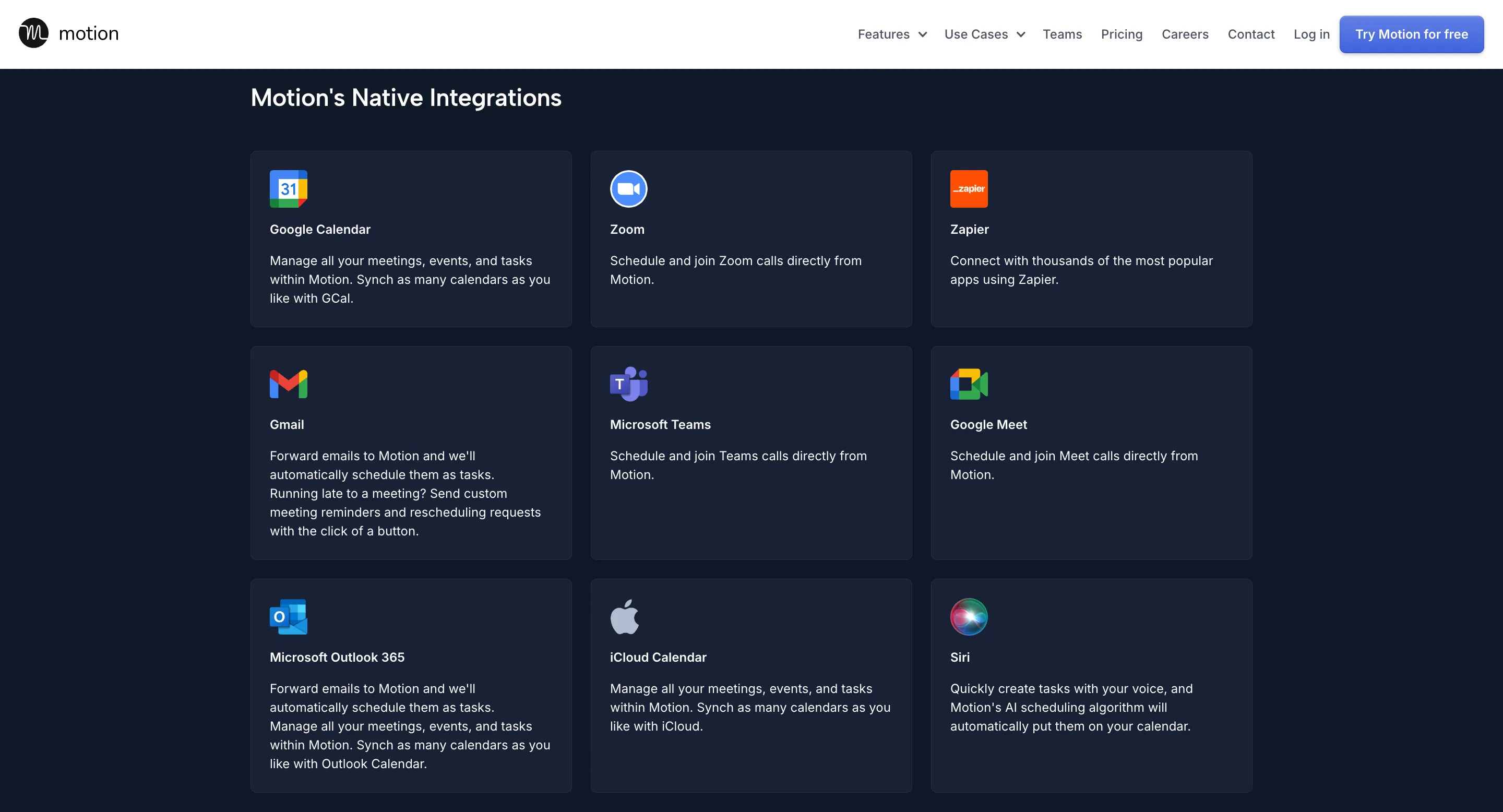The height and width of the screenshot is (812, 1503).
Task: Select the Zapier card title
Action: point(969,229)
